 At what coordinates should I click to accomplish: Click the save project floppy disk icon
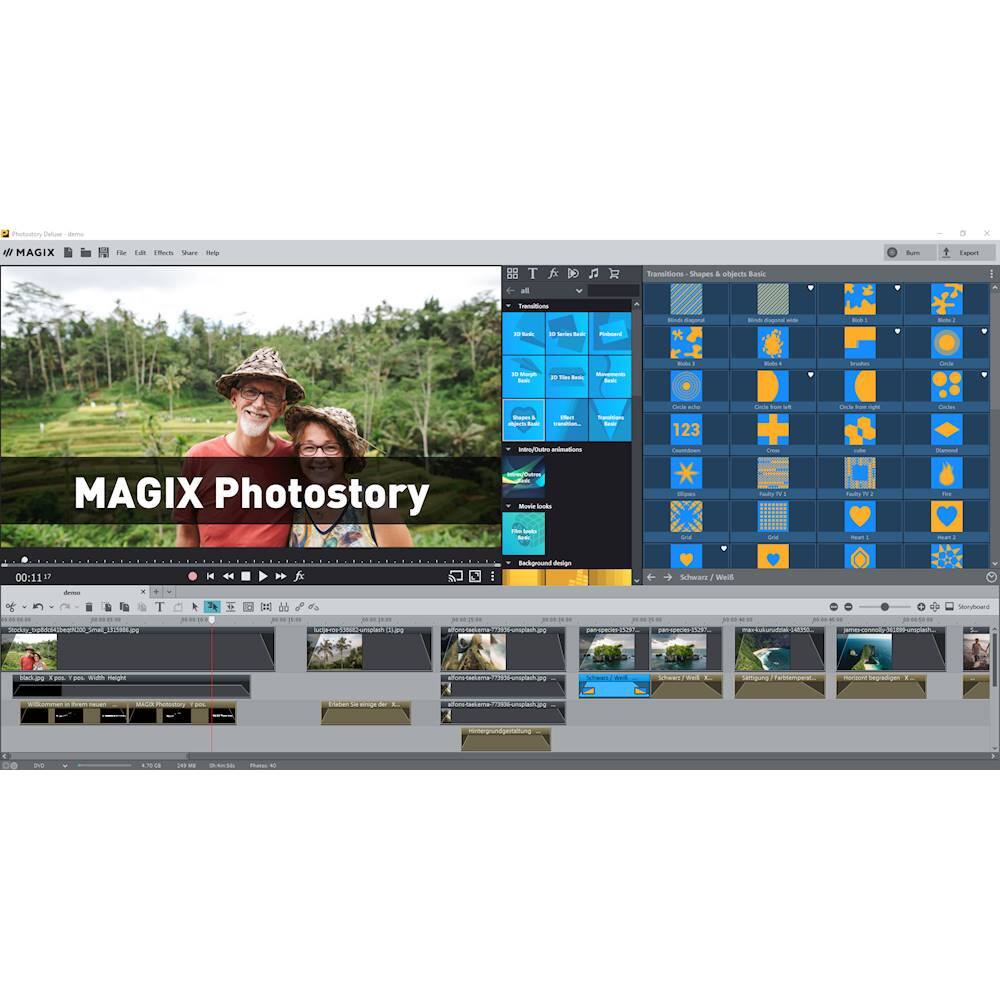pyautogui.click(x=103, y=253)
